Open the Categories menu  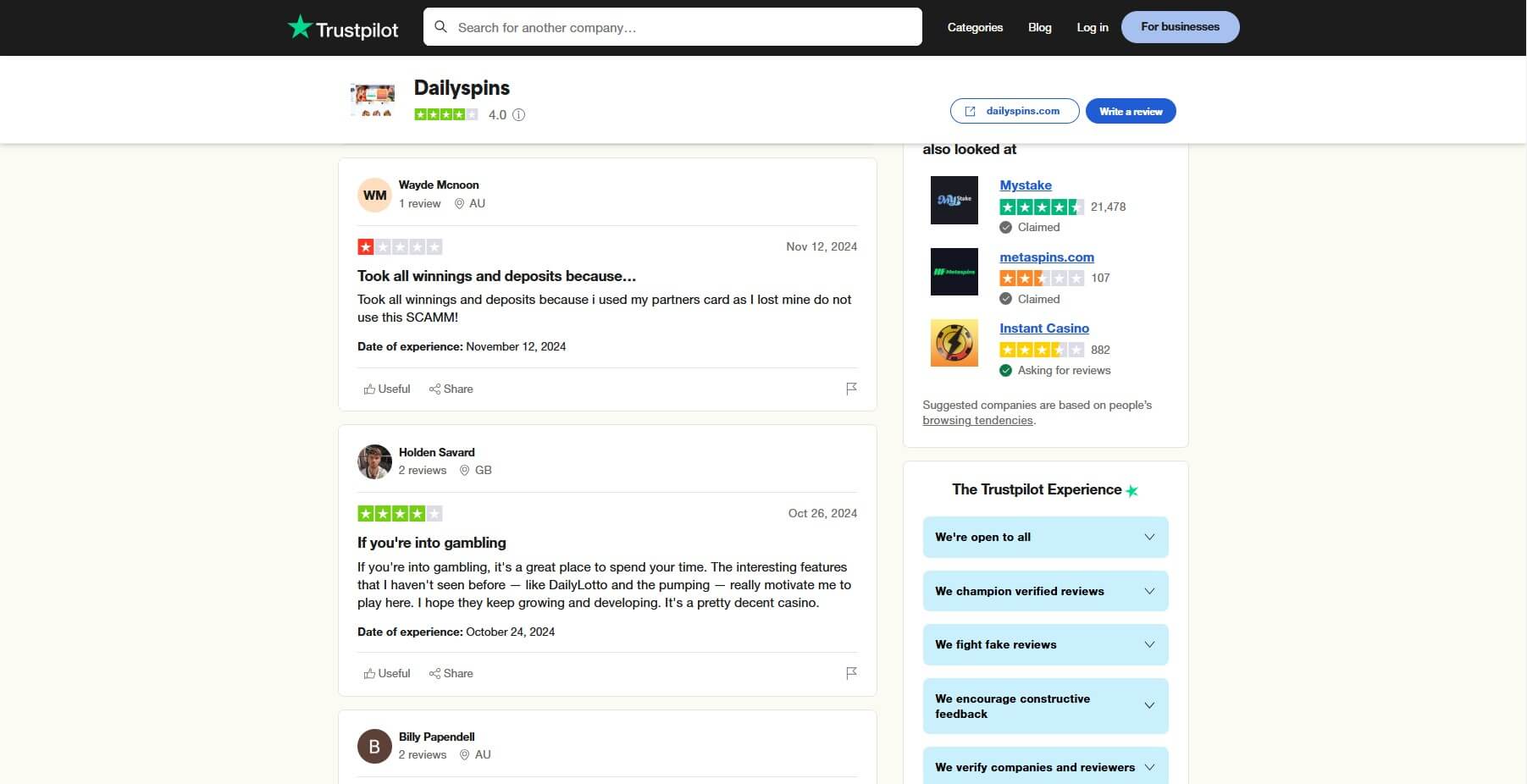[x=974, y=27]
